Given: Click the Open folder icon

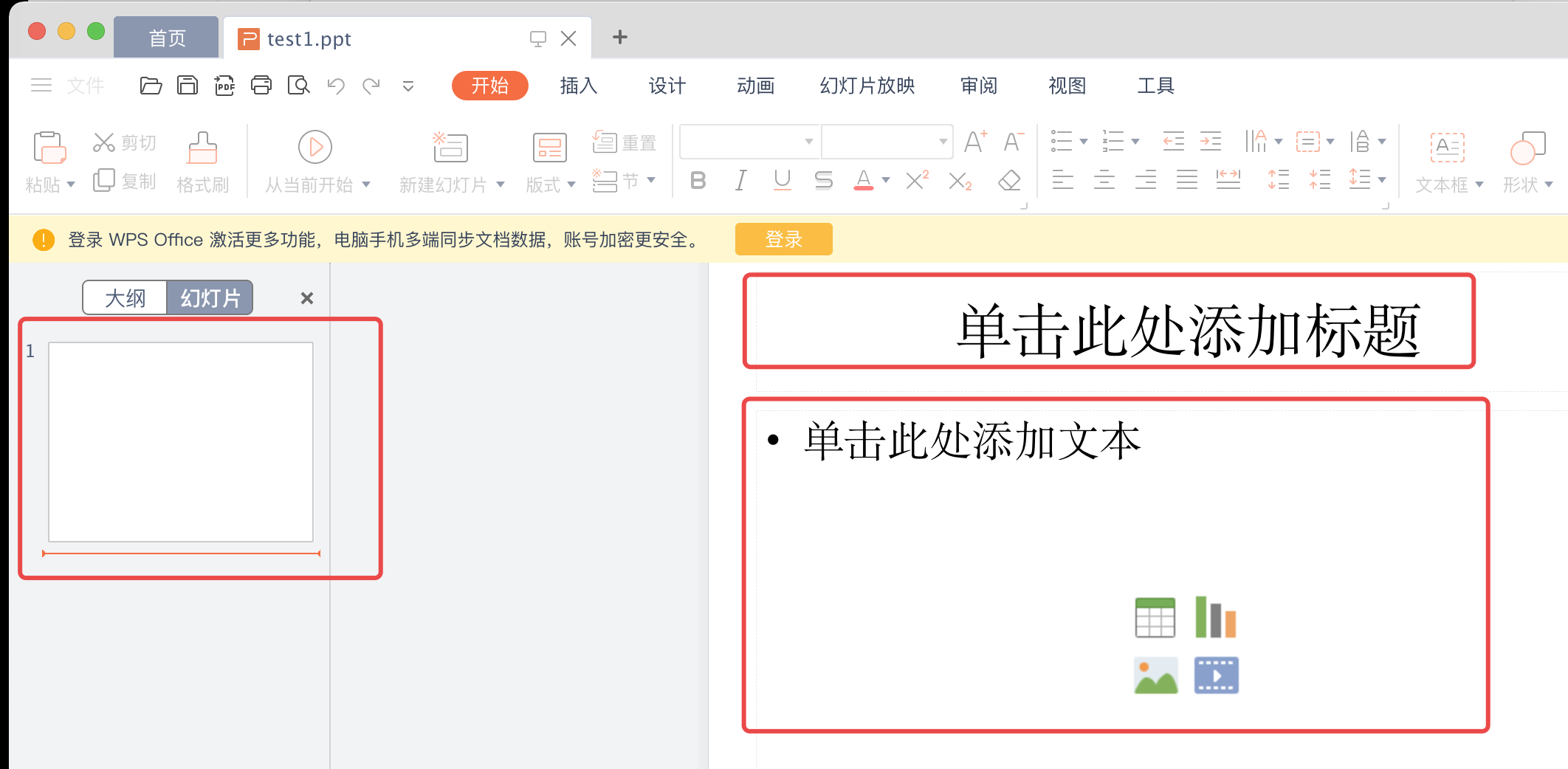Looking at the screenshot, I should tap(151, 86).
